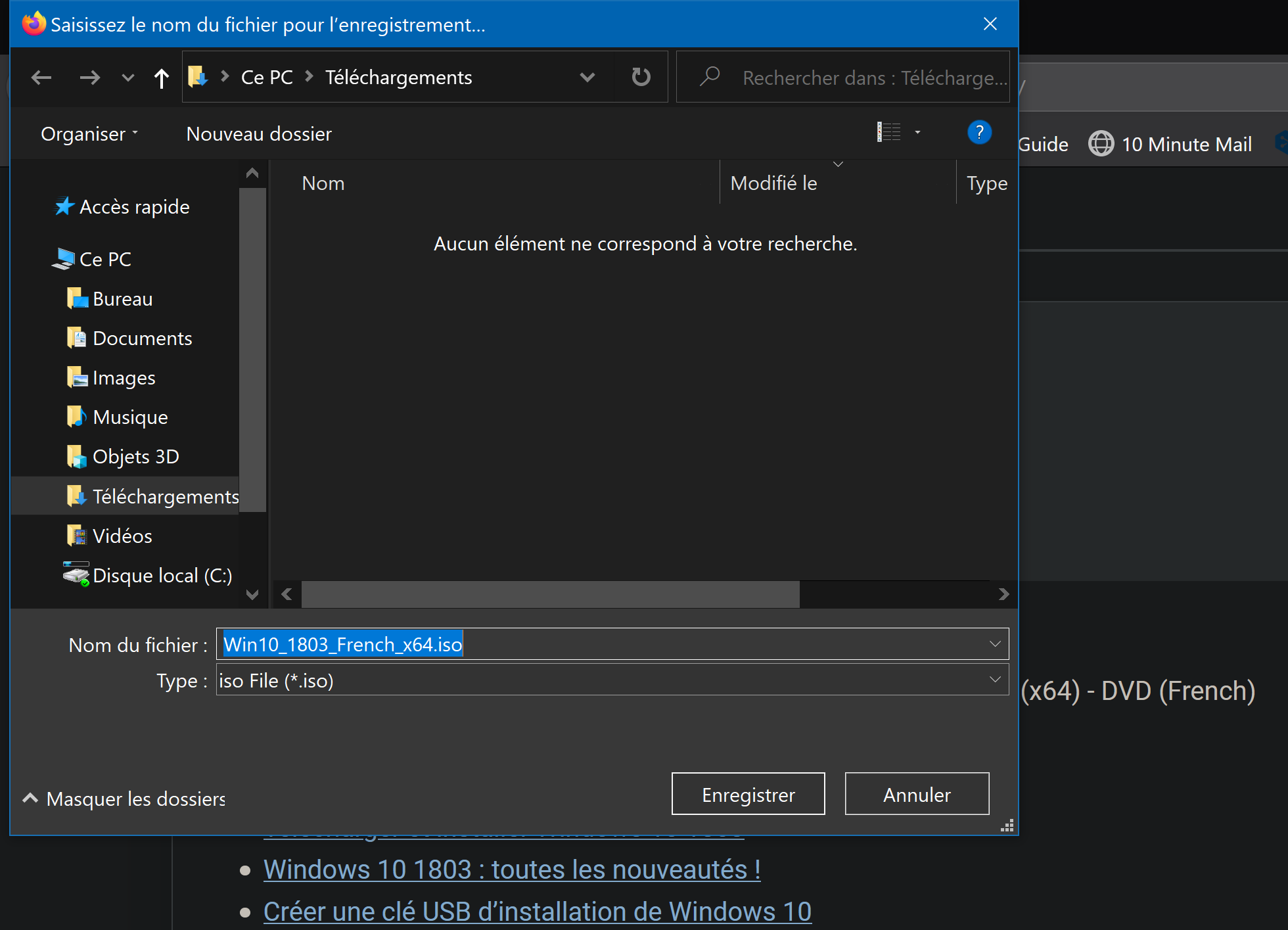The image size is (1288, 930).
Task: Open the Objets 3D folder
Action: [135, 457]
